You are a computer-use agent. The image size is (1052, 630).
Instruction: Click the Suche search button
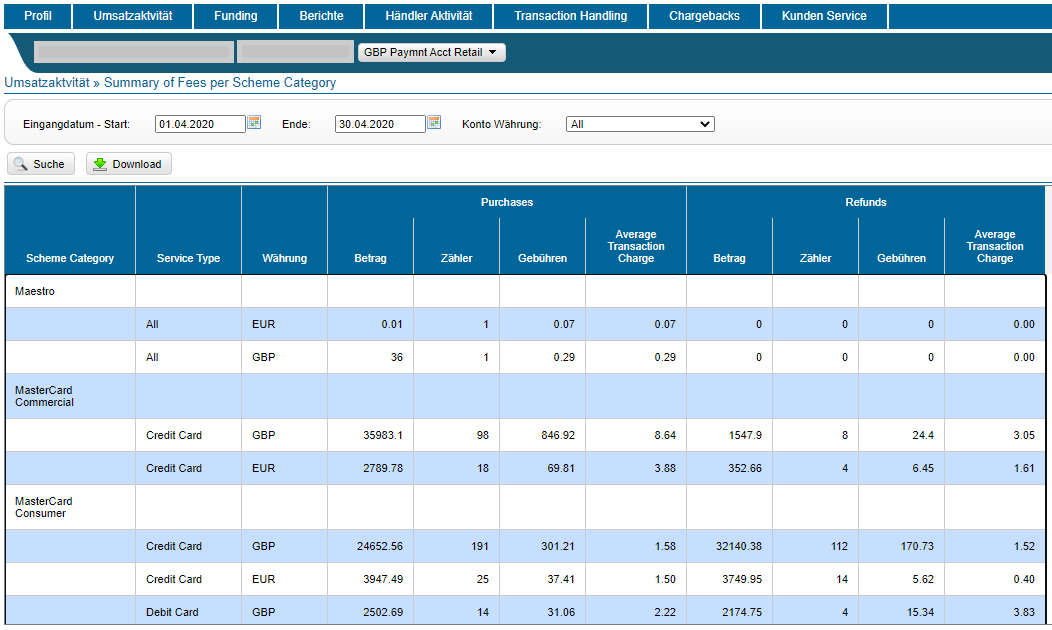pyautogui.click(x=41, y=164)
